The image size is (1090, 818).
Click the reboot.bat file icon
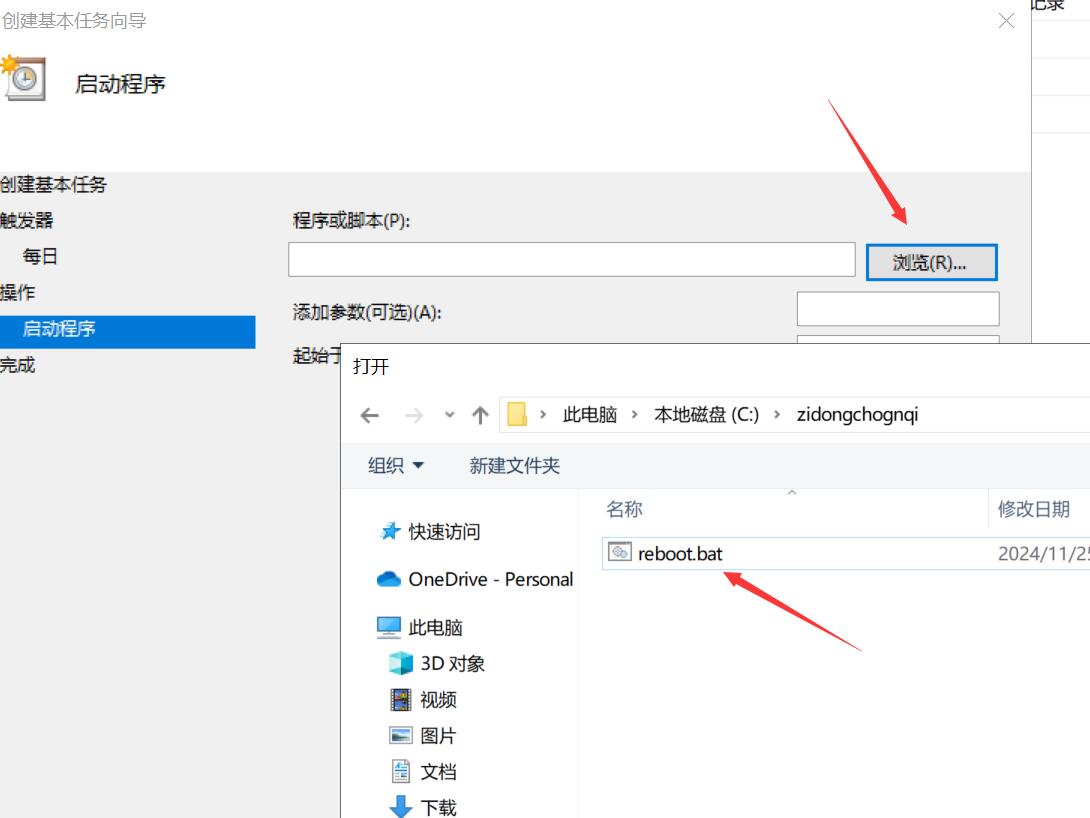coord(619,553)
